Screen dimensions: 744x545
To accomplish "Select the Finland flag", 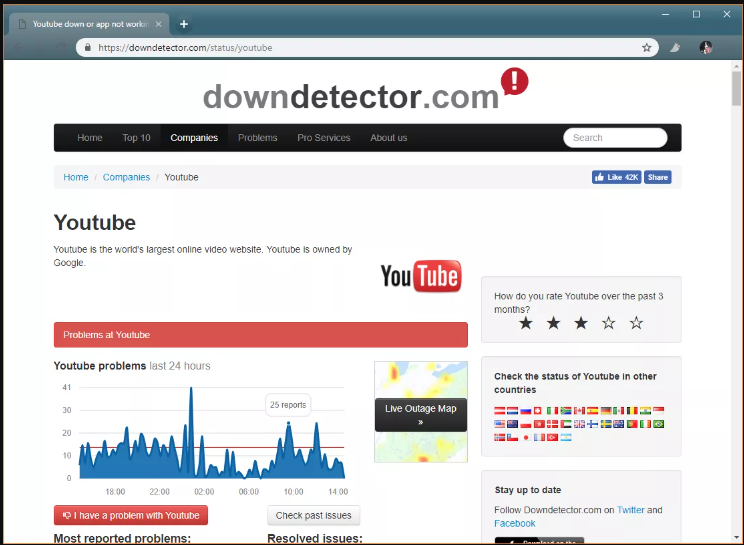I will coord(593,424).
